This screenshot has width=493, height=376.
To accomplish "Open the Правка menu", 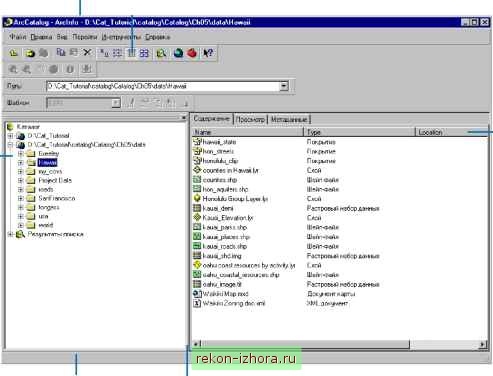I will click(x=41, y=37).
